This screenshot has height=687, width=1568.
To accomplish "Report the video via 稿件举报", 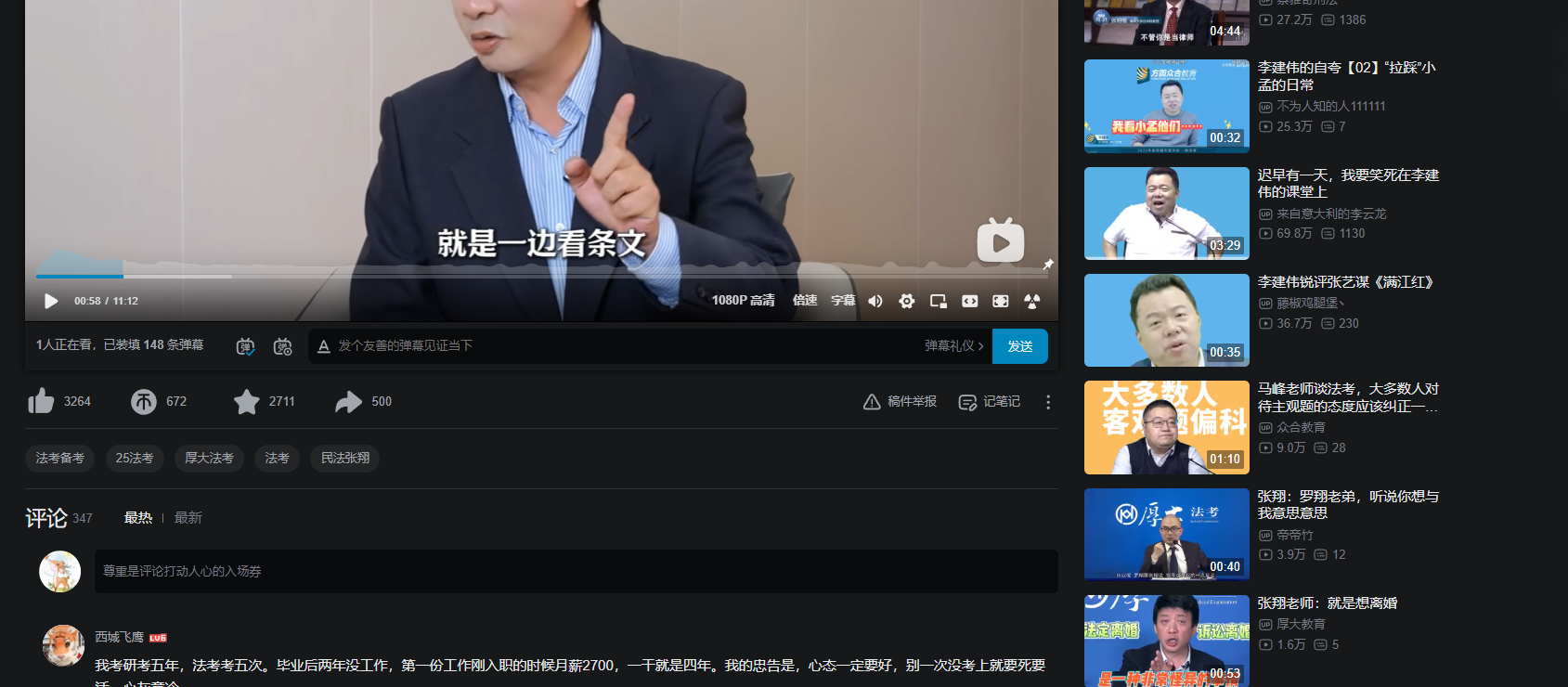I will [900, 401].
